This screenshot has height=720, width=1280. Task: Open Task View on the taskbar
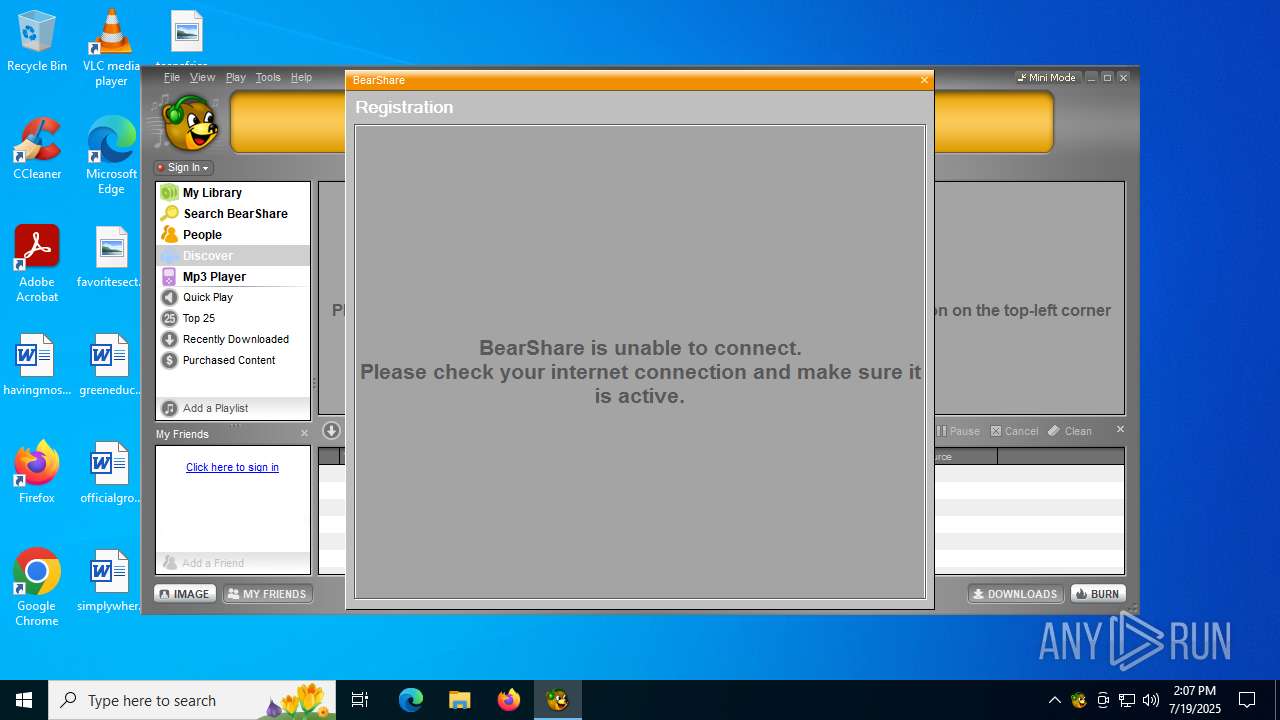click(360, 700)
